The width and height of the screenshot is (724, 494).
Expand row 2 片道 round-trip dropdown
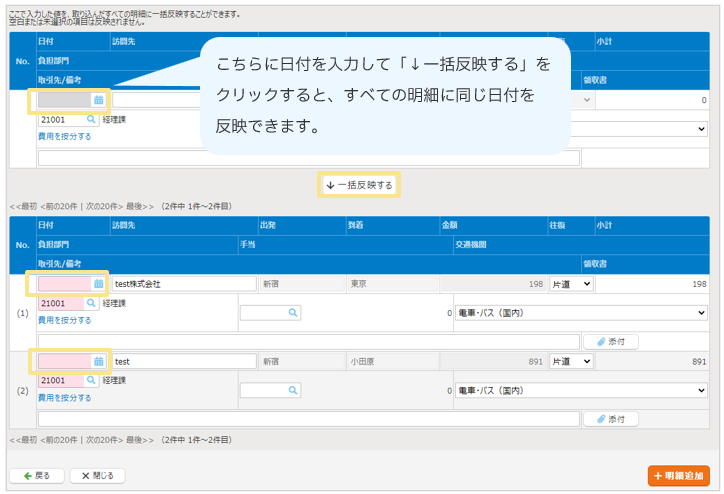click(571, 361)
